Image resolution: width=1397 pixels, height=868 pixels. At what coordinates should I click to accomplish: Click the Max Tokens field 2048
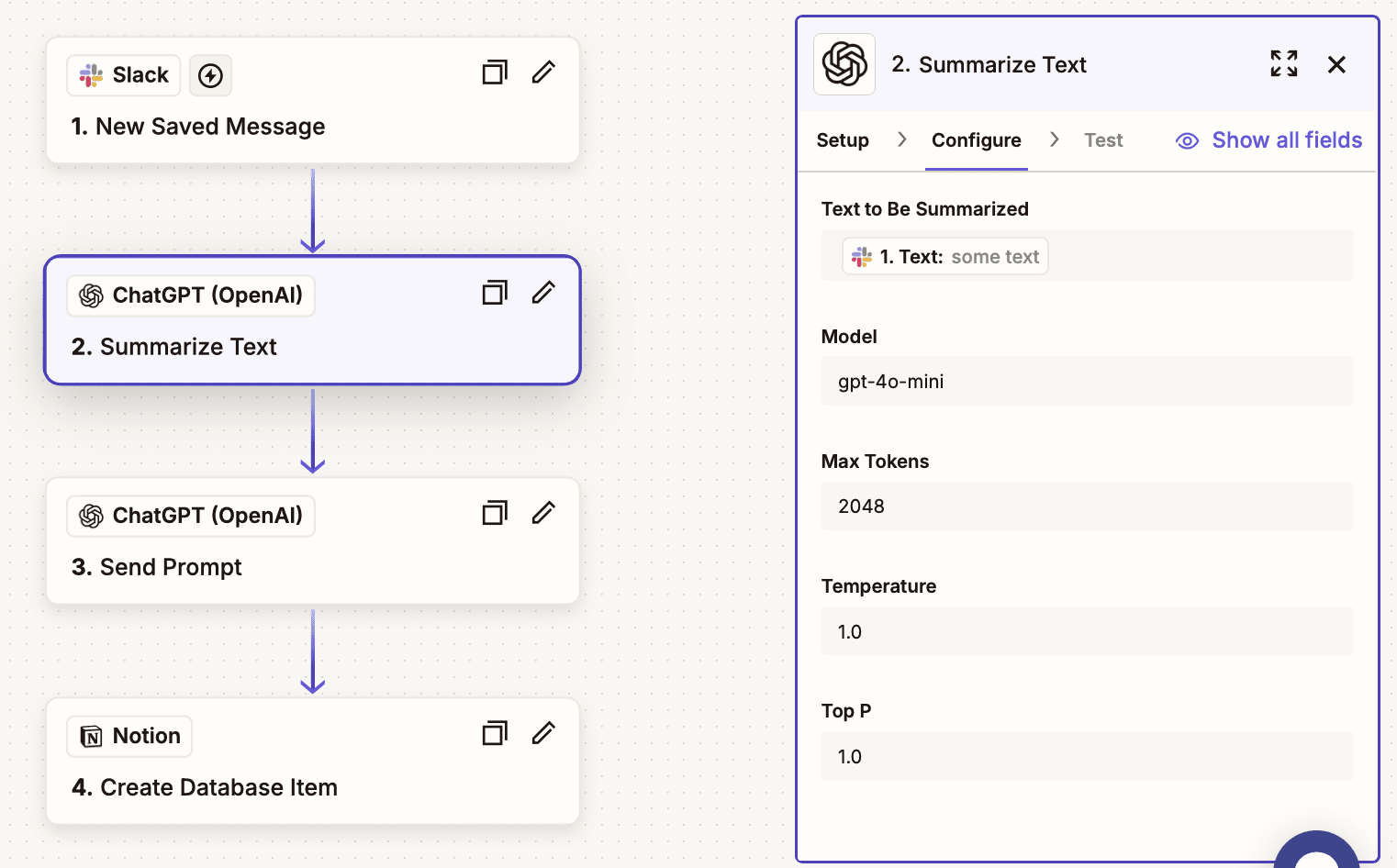1087,506
